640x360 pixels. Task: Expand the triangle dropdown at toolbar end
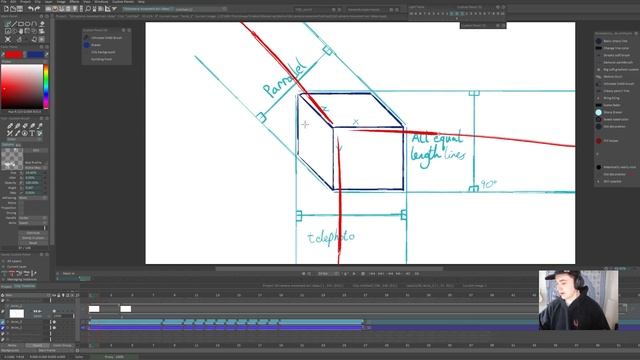click(115, 9)
